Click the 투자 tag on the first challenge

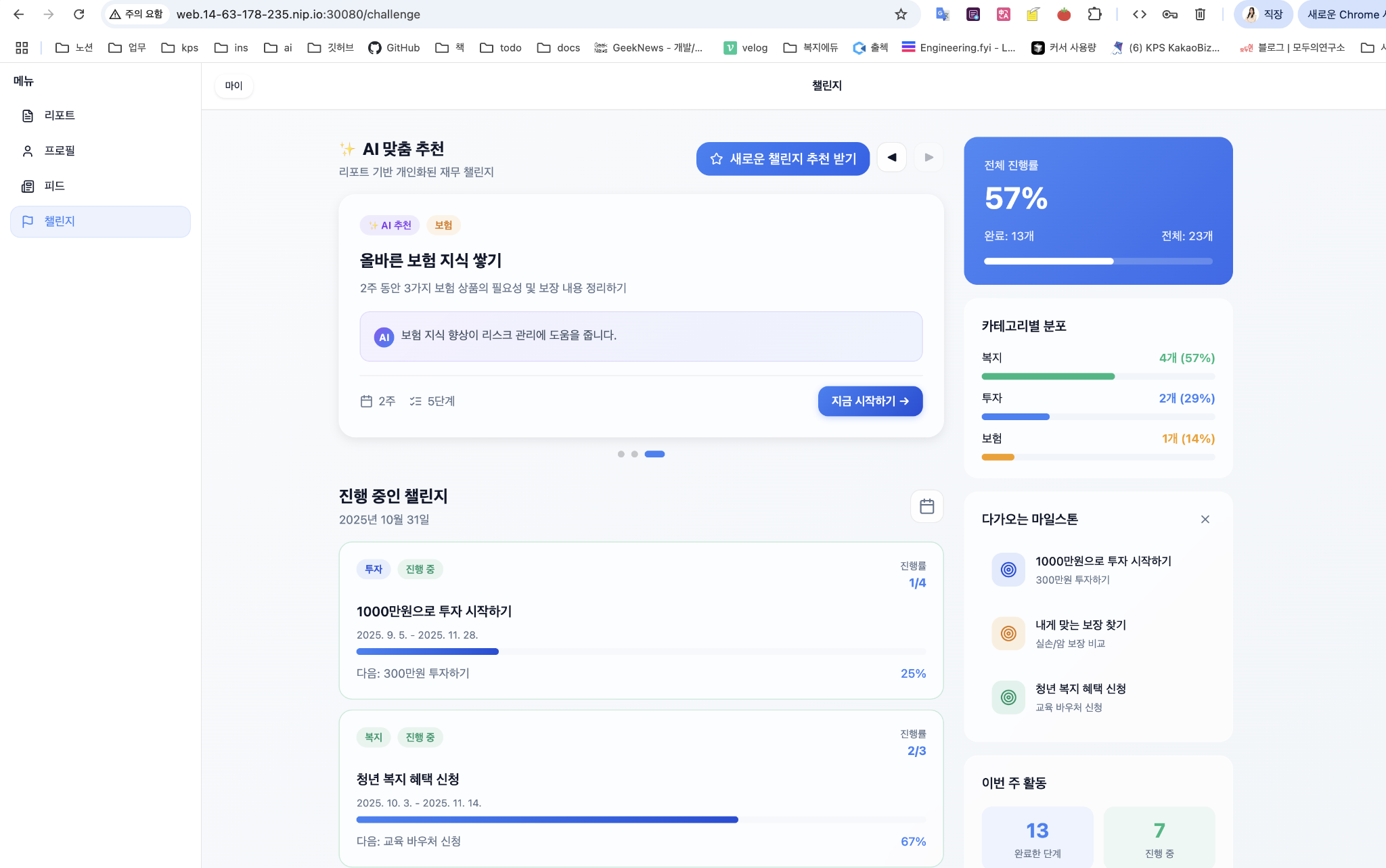pos(374,570)
